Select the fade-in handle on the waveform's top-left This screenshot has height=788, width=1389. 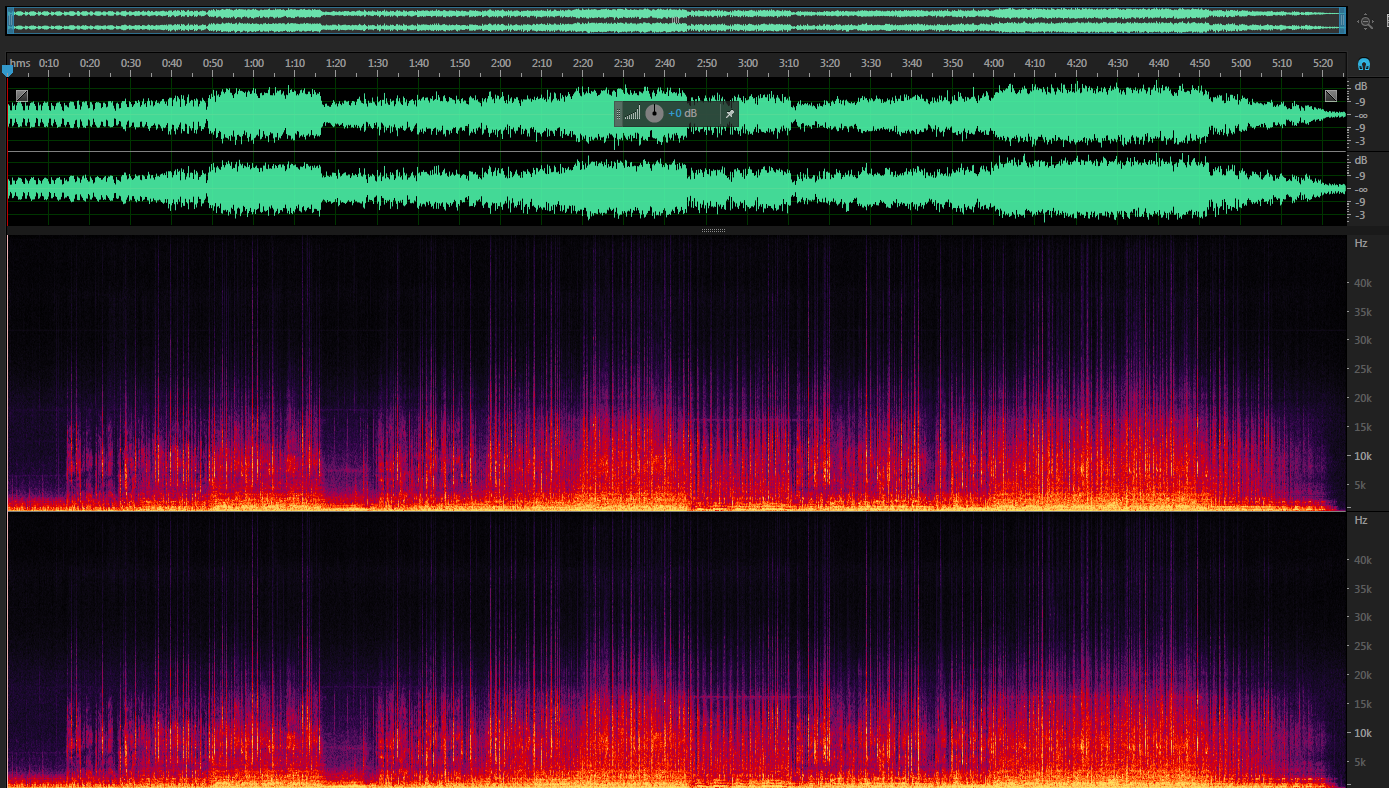[x=21, y=94]
